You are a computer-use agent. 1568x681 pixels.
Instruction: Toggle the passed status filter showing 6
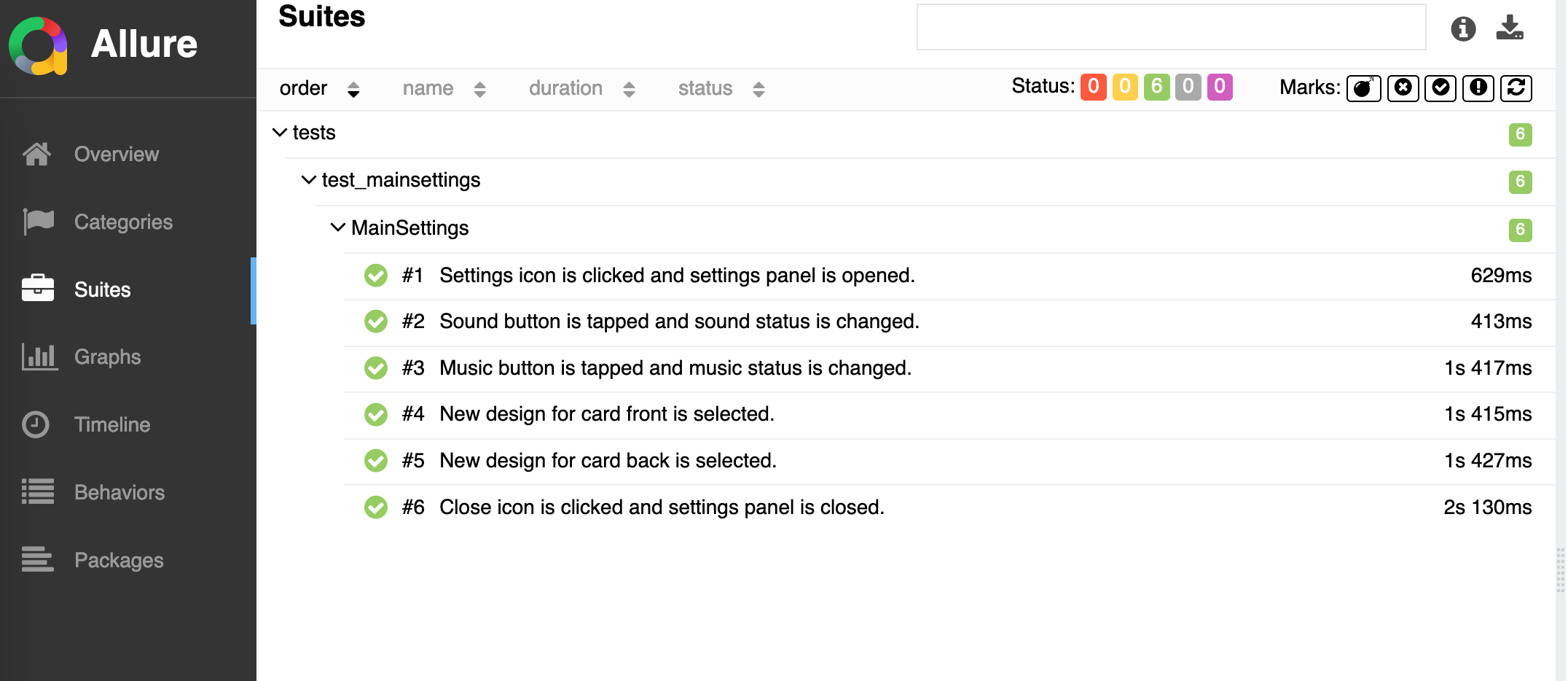point(1156,87)
